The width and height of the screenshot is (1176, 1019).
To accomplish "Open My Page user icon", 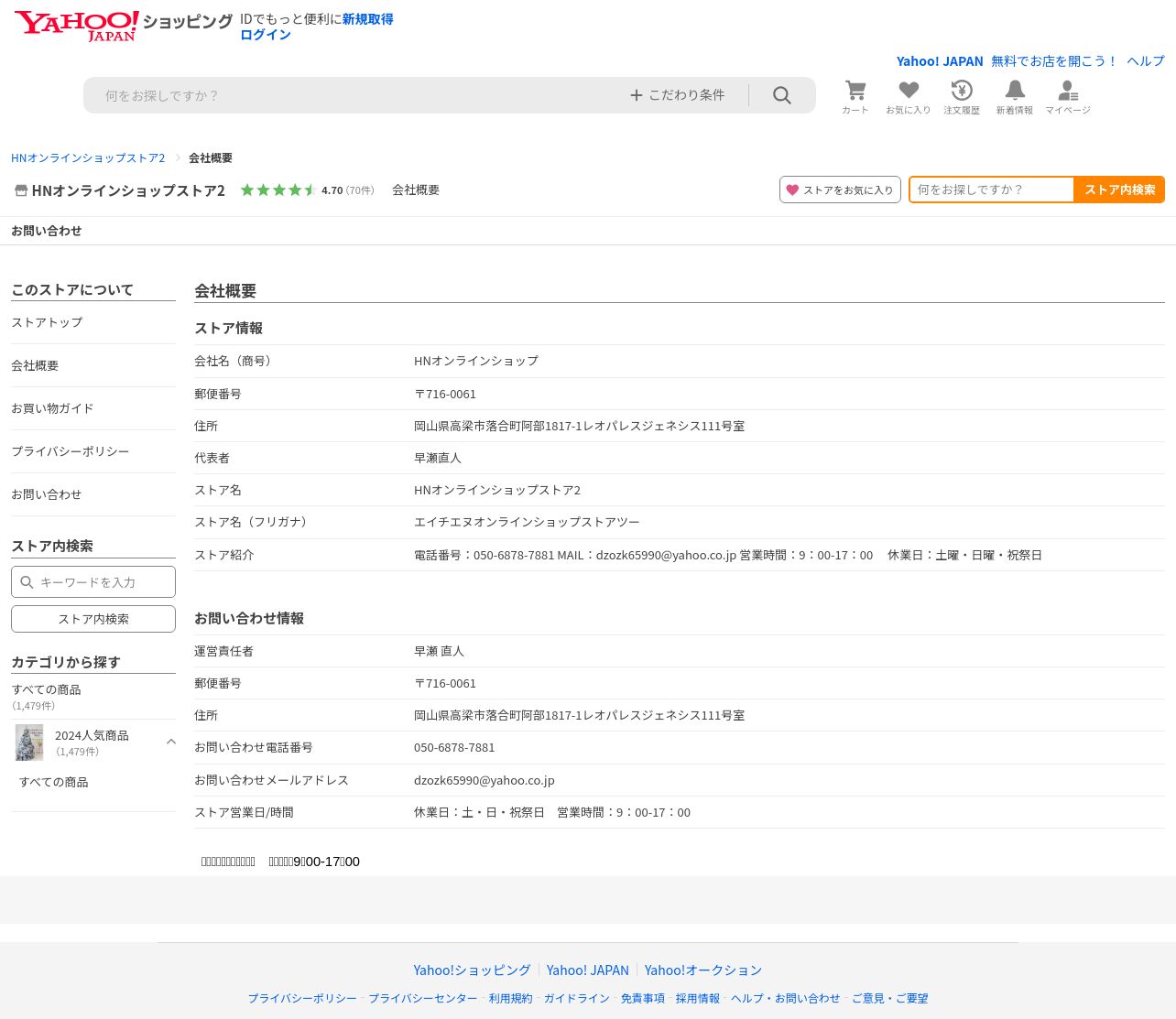I will 1068,96.
